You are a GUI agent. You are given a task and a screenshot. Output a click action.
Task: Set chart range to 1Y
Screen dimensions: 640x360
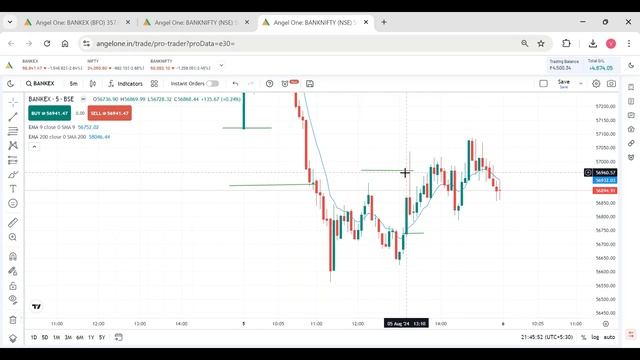(x=91, y=338)
